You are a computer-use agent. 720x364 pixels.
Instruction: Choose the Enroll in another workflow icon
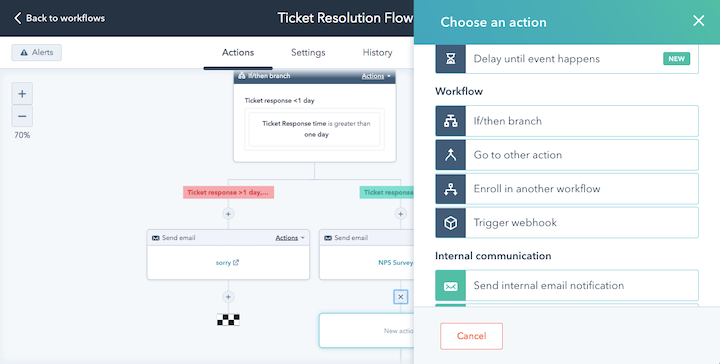point(450,189)
